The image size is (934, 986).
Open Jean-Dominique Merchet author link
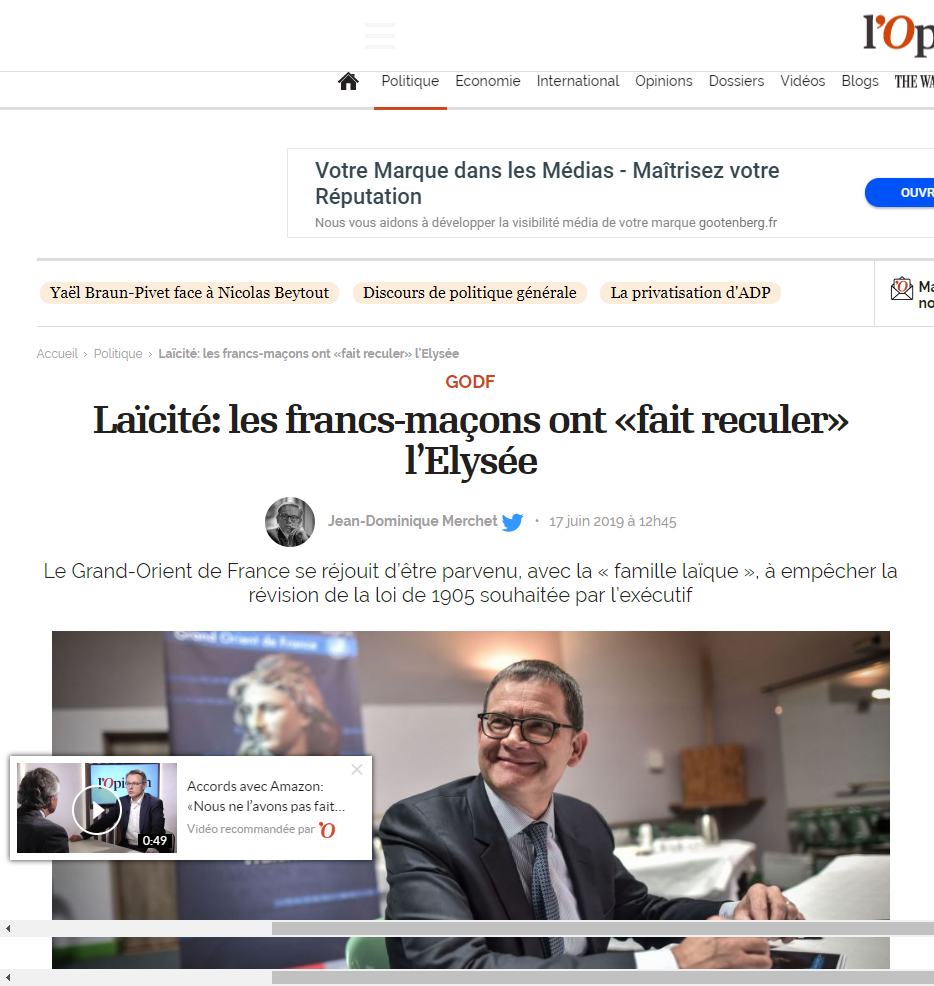(x=412, y=521)
